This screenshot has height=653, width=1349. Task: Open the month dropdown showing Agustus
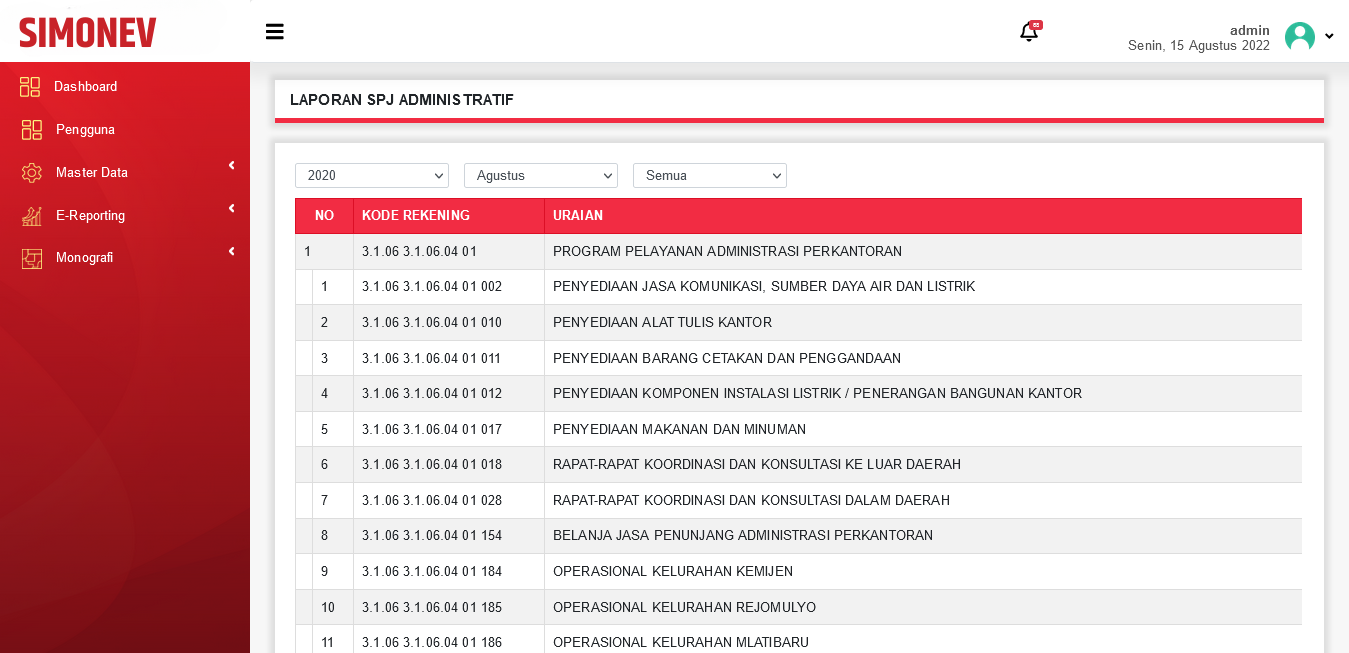(540, 176)
